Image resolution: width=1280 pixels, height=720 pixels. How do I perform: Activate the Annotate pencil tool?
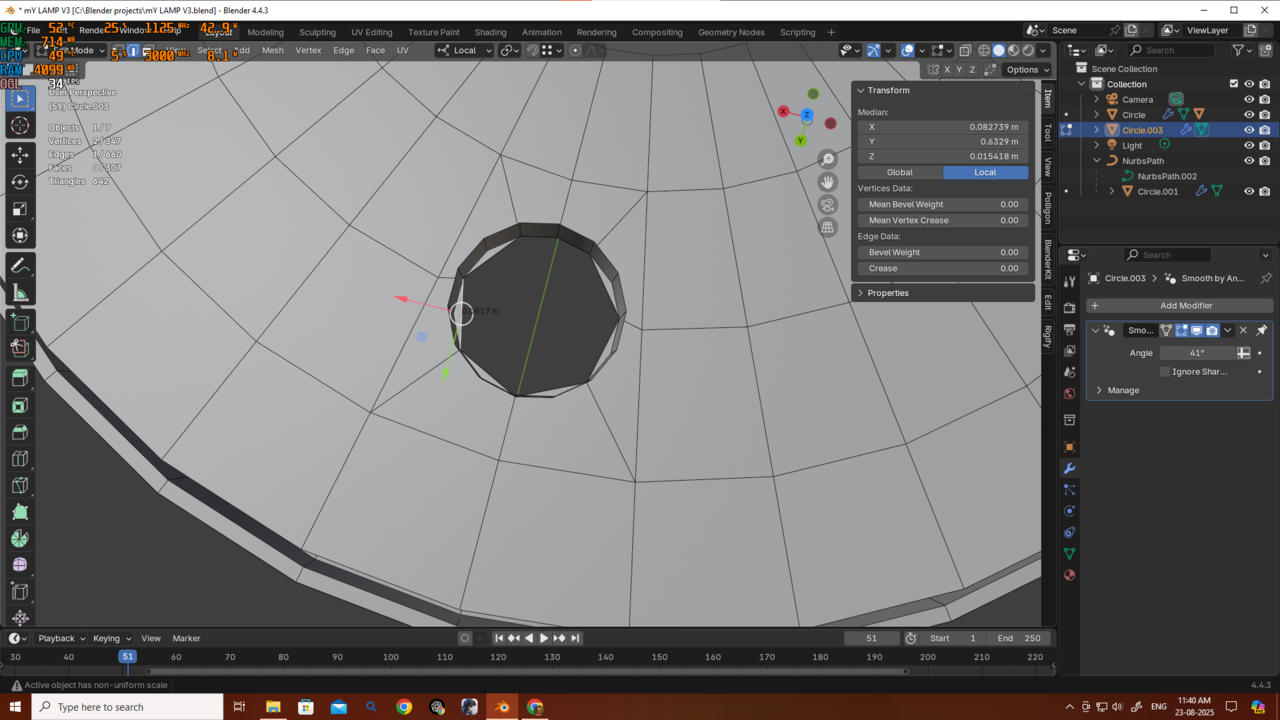coord(20,266)
